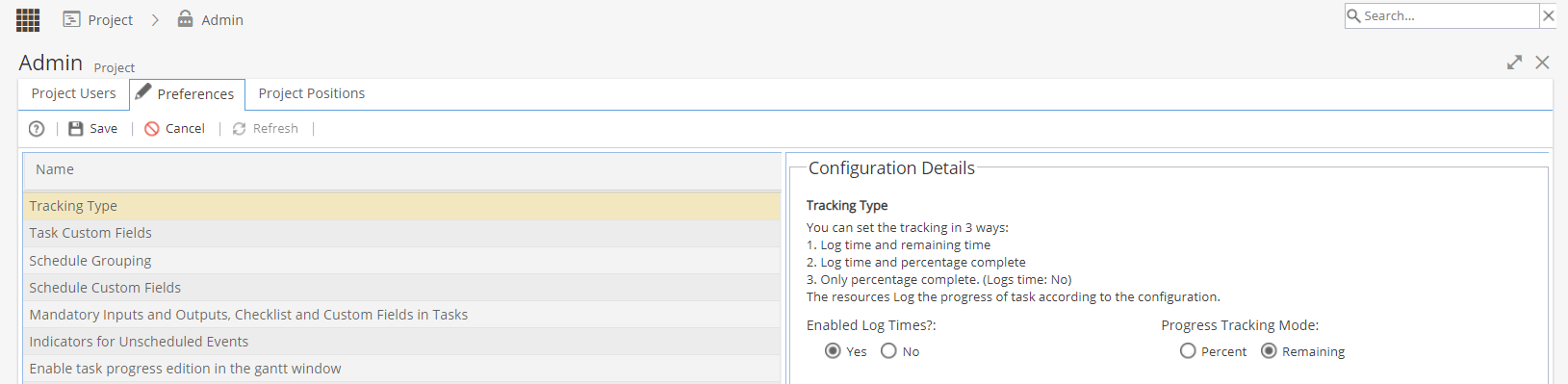Click the Project breadcrumb link

click(x=111, y=20)
